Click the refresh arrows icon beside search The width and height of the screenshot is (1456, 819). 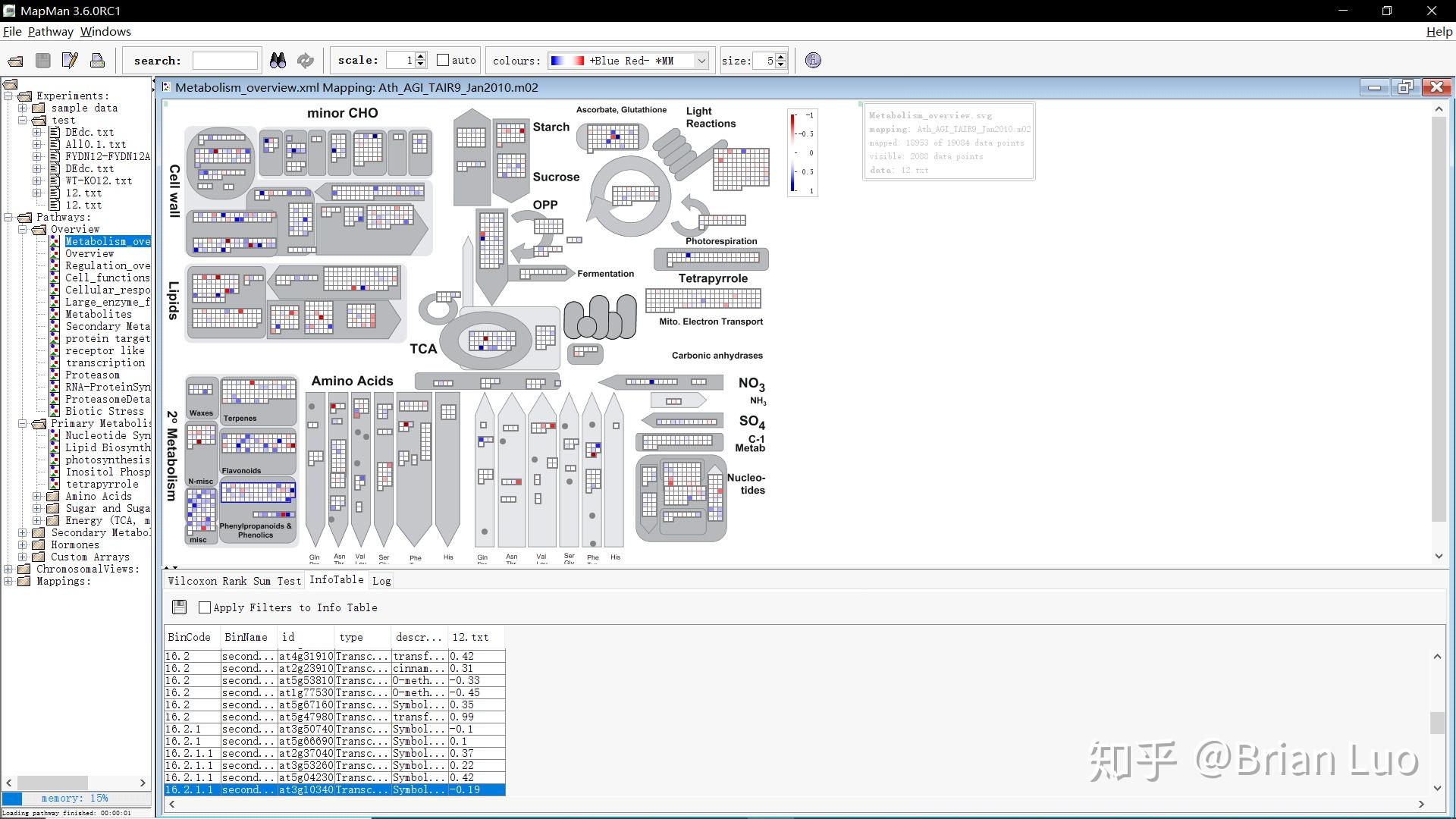pos(305,61)
